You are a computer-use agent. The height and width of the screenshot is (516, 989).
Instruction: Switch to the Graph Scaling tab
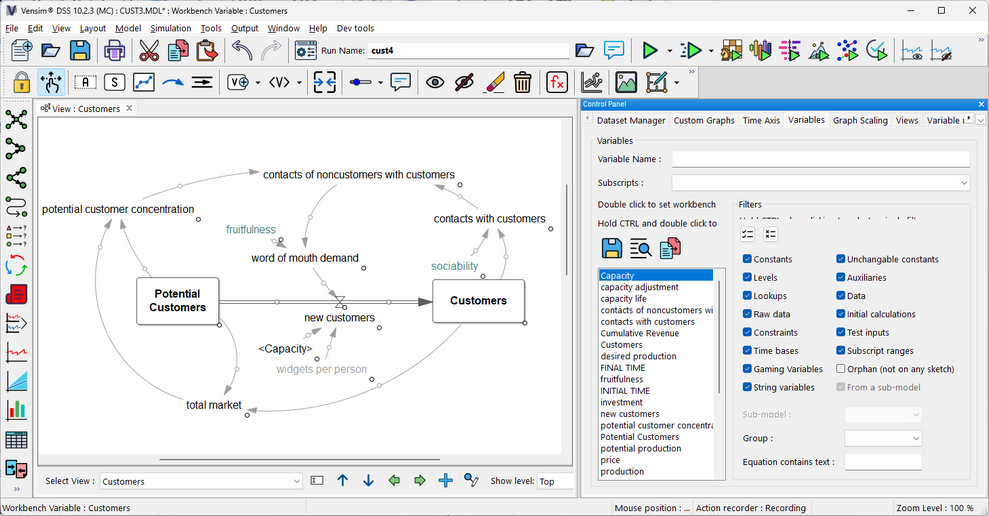[860, 120]
